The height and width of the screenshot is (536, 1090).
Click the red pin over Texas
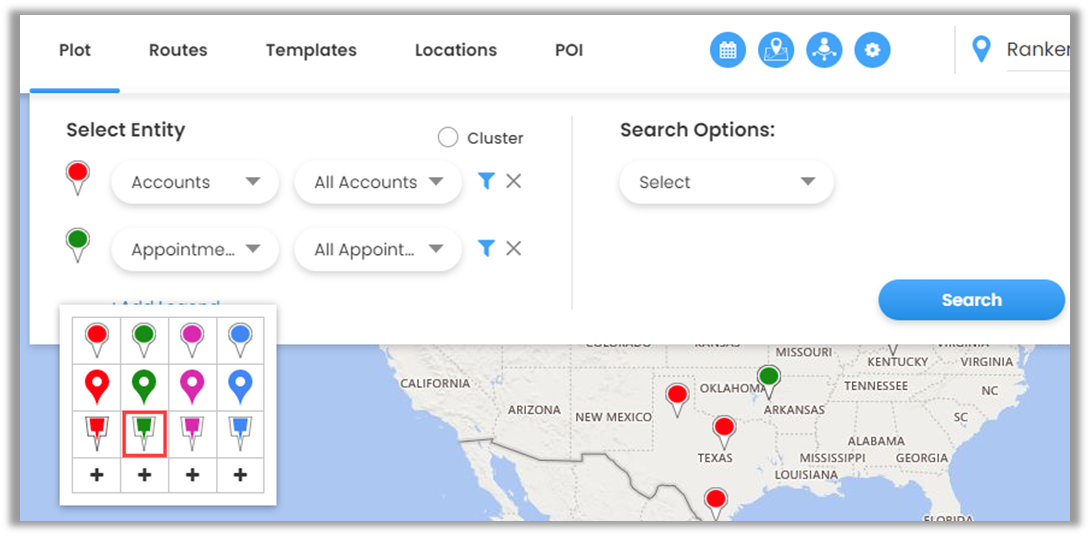(x=724, y=432)
